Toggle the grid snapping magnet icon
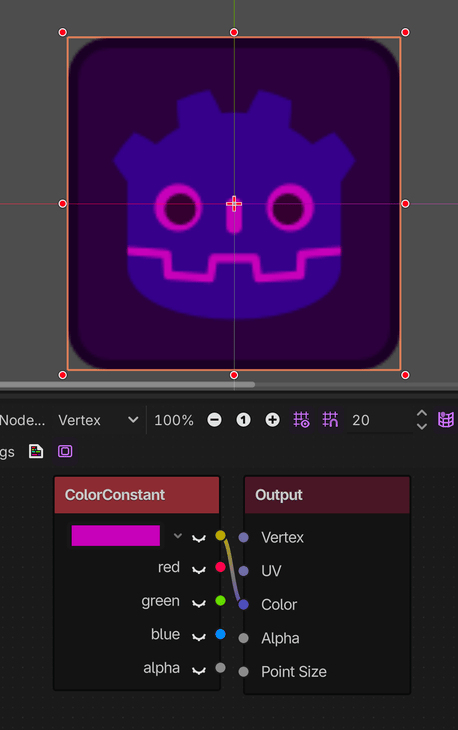This screenshot has width=458, height=730. pyautogui.click(x=330, y=420)
